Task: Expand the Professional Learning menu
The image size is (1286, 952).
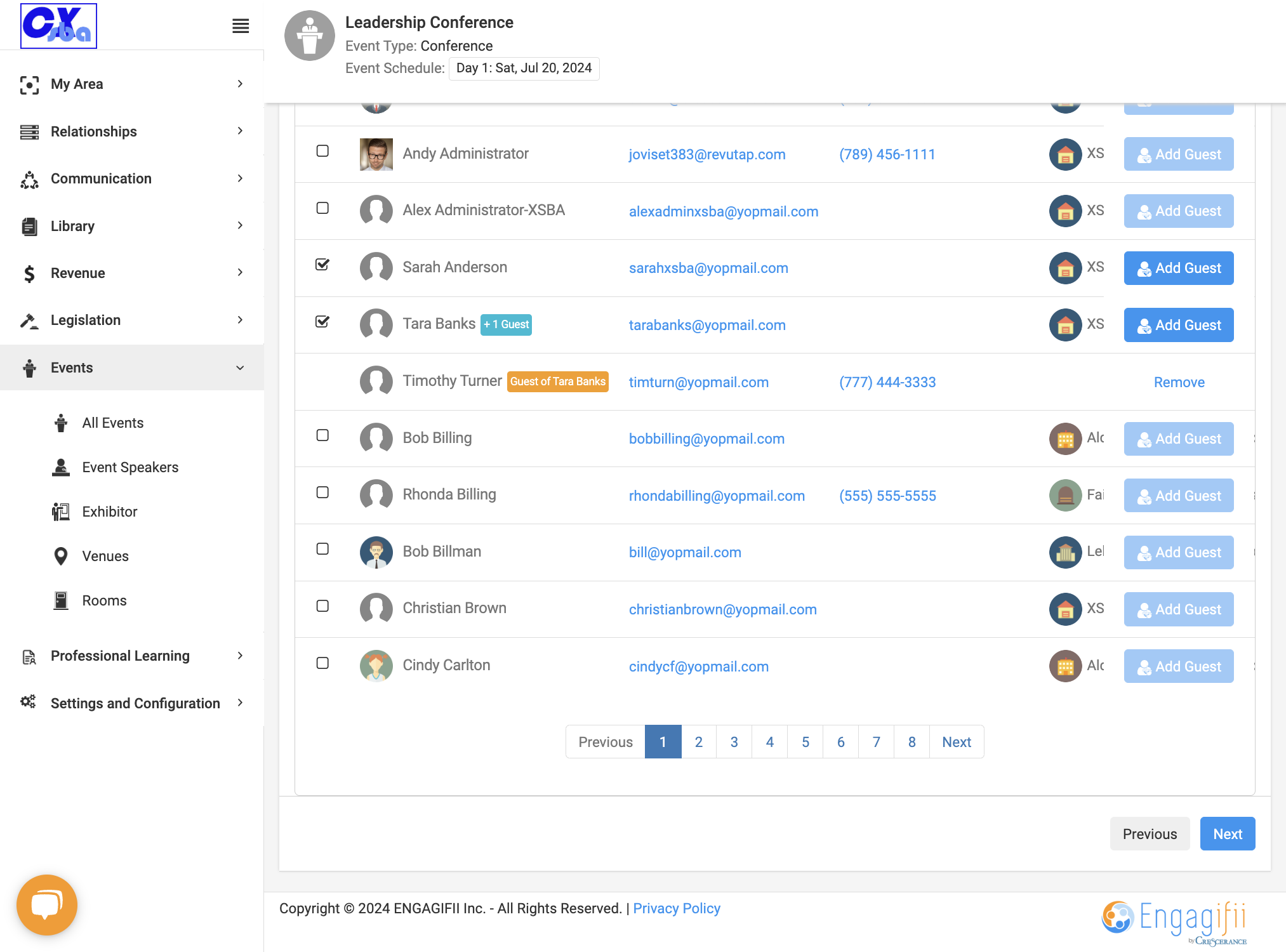Action: tap(132, 656)
